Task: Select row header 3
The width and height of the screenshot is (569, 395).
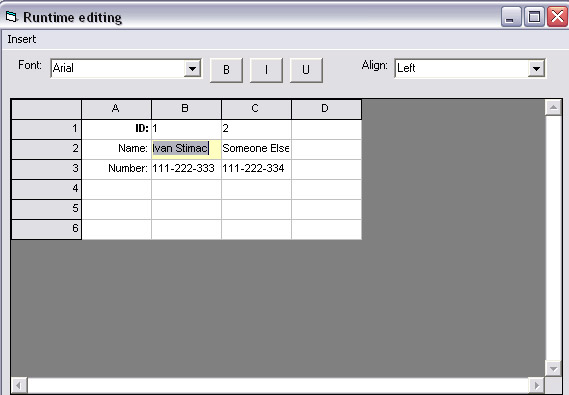Action: pos(46,169)
